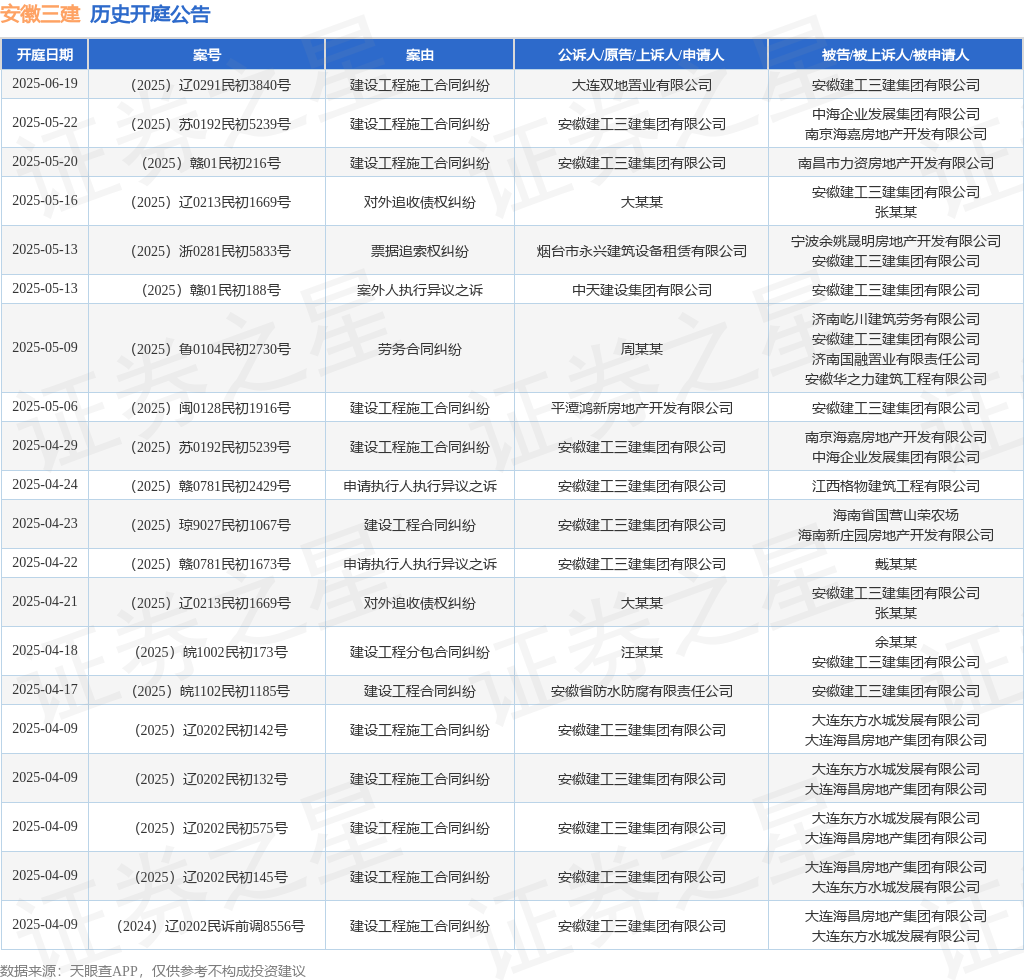Click plaintiff 烟台市永兴建筑设备租赁有限公司
This screenshot has width=1024, height=980.
coord(641,251)
